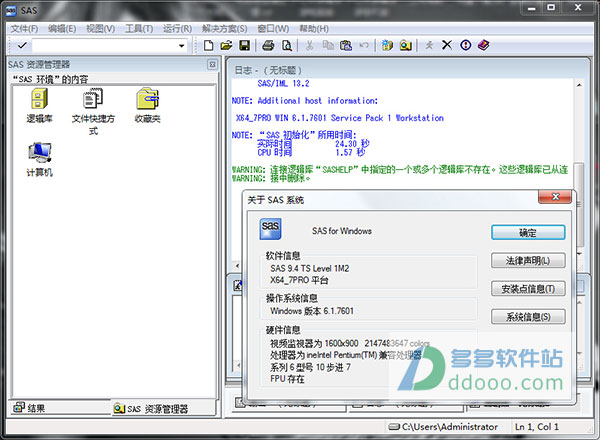This screenshot has height=440, width=600.
Task: Open the 窗口(W) menu
Action: pyautogui.click(x=273, y=29)
